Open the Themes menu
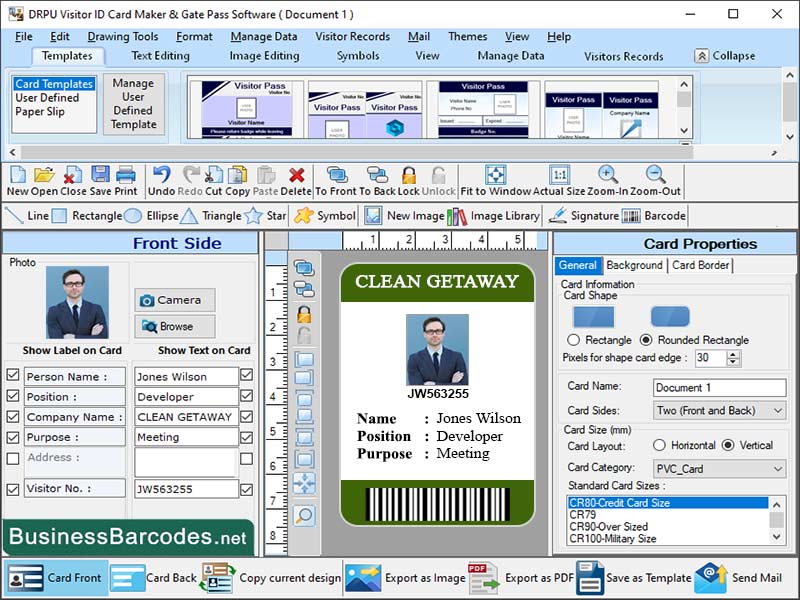Viewport: 800px width, 600px height. click(468, 36)
